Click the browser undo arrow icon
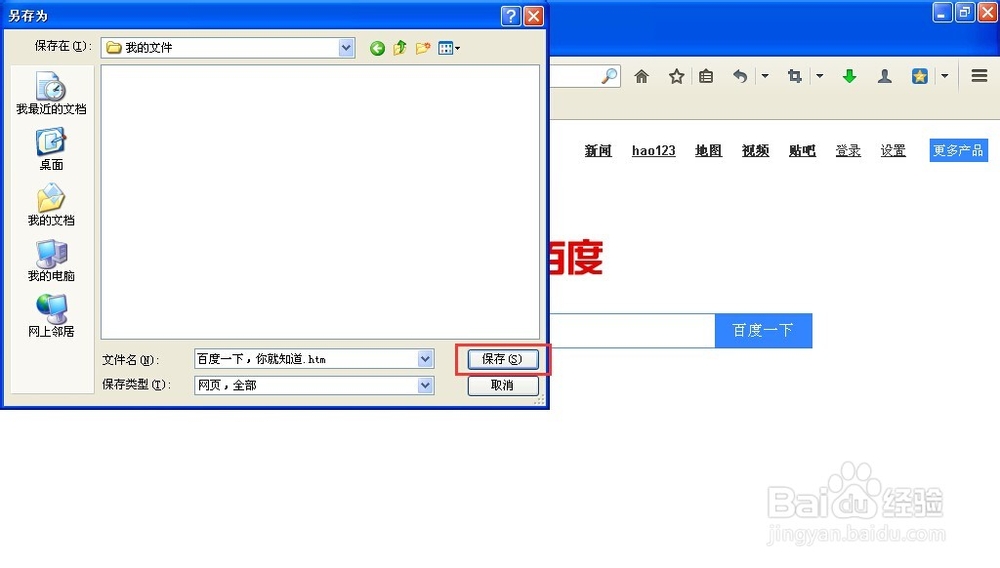This screenshot has height=568, width=1000. pyautogui.click(x=740, y=76)
